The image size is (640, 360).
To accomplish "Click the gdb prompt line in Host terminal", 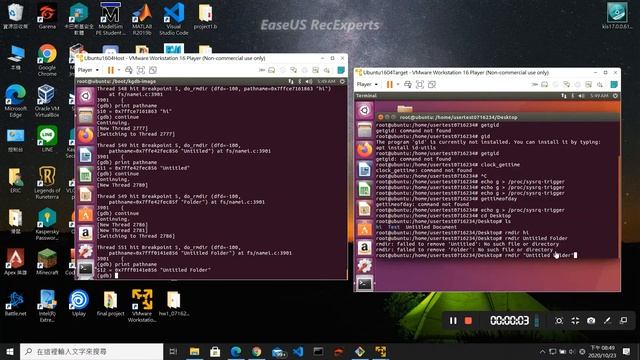I will 108,276.
